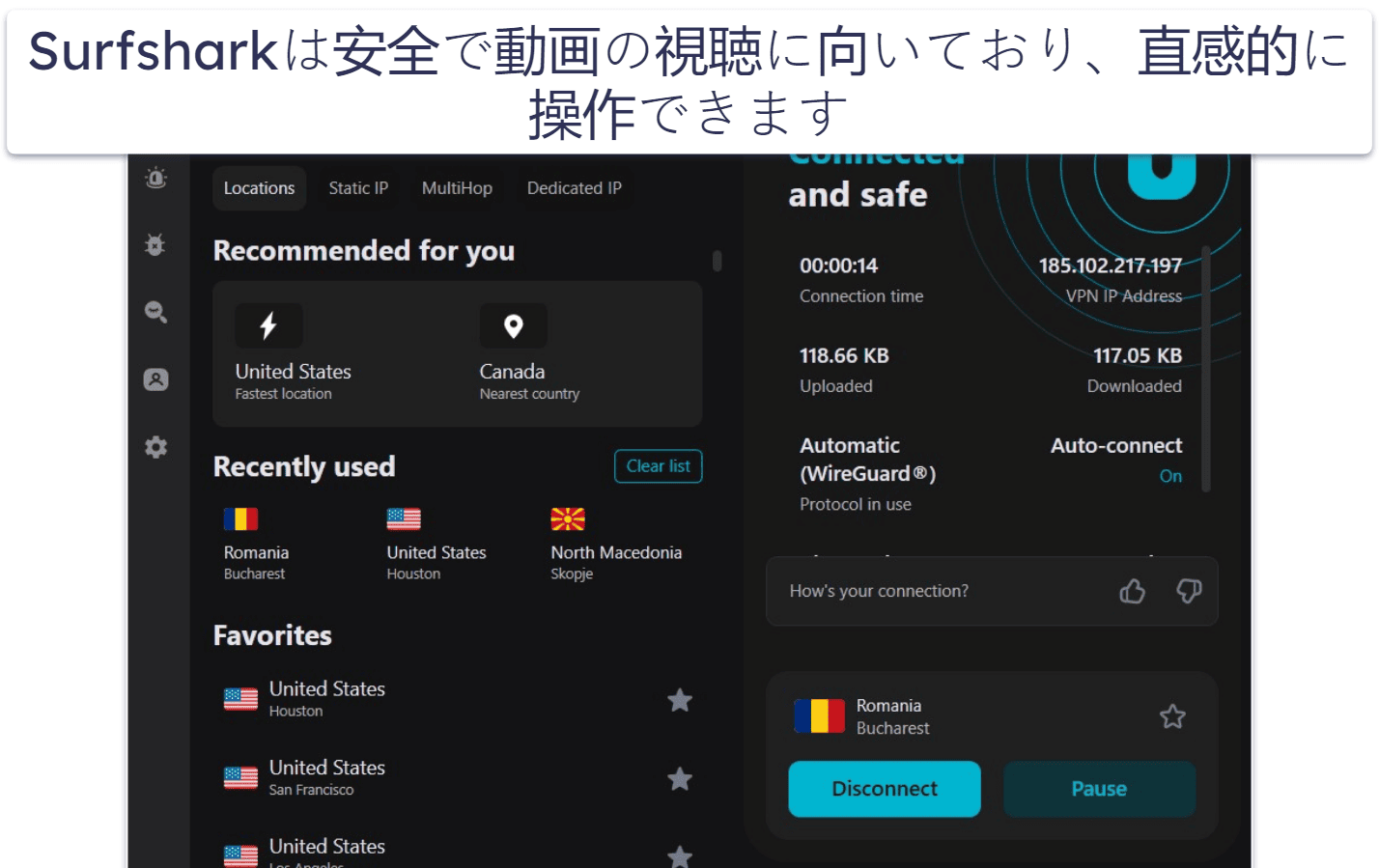Click the lightning bolt Fastest location icon
This screenshot has height=868, width=1379.
click(268, 325)
